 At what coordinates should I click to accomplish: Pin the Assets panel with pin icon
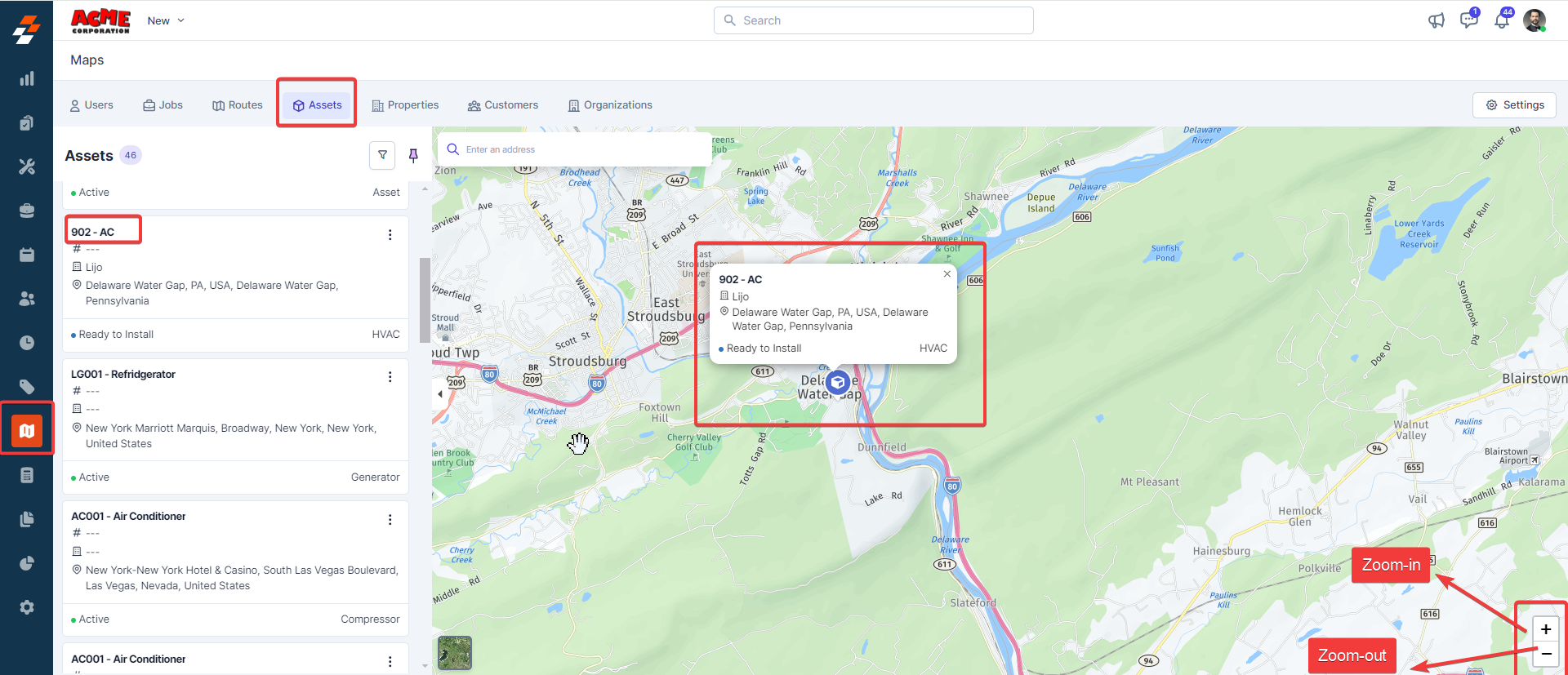[x=413, y=155]
